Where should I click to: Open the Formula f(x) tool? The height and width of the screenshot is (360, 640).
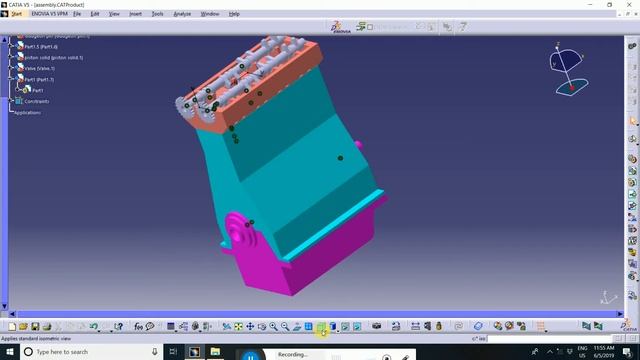pyautogui.click(x=138, y=327)
